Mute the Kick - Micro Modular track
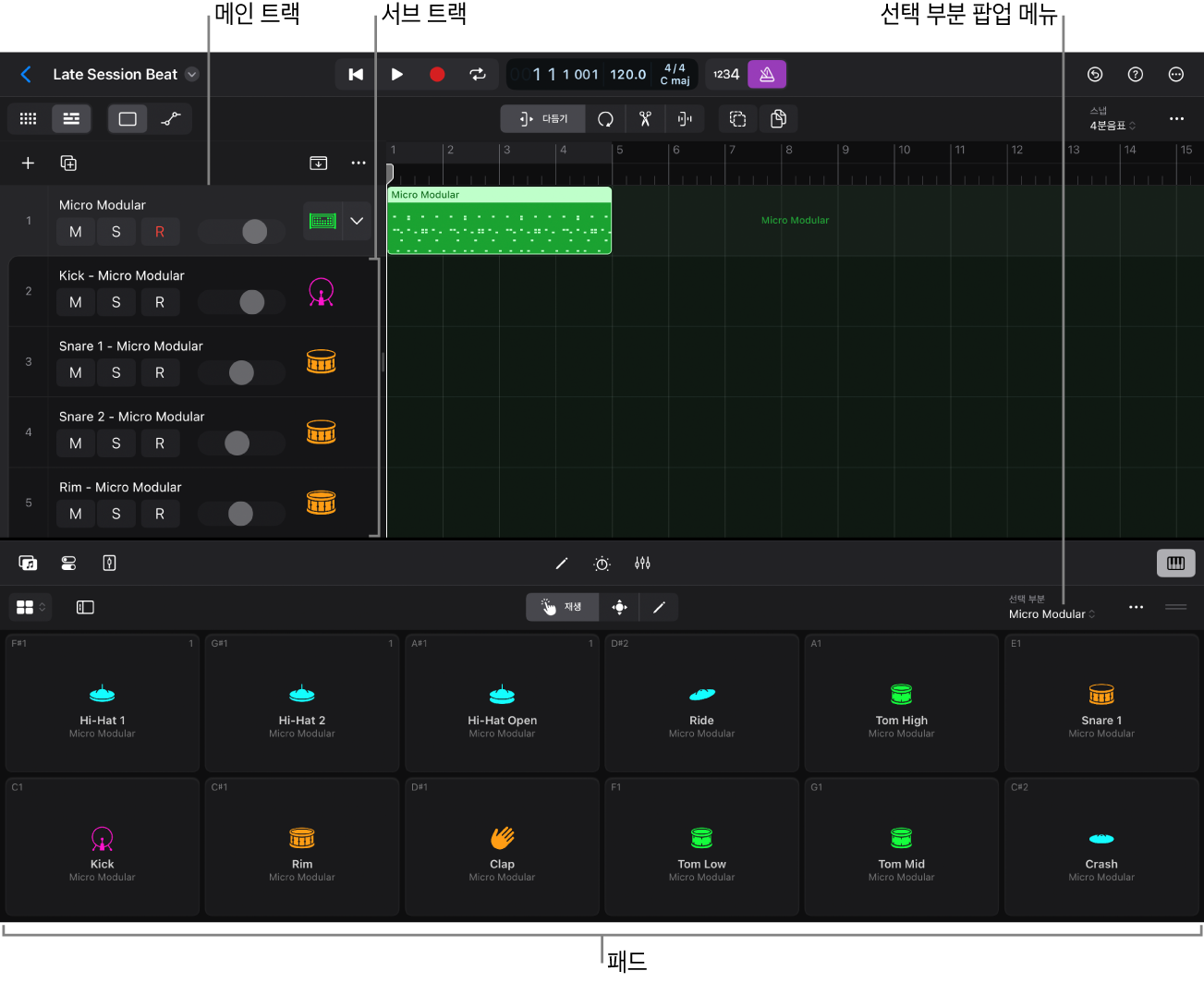Viewport: 1204px width, 983px height. coord(75,302)
